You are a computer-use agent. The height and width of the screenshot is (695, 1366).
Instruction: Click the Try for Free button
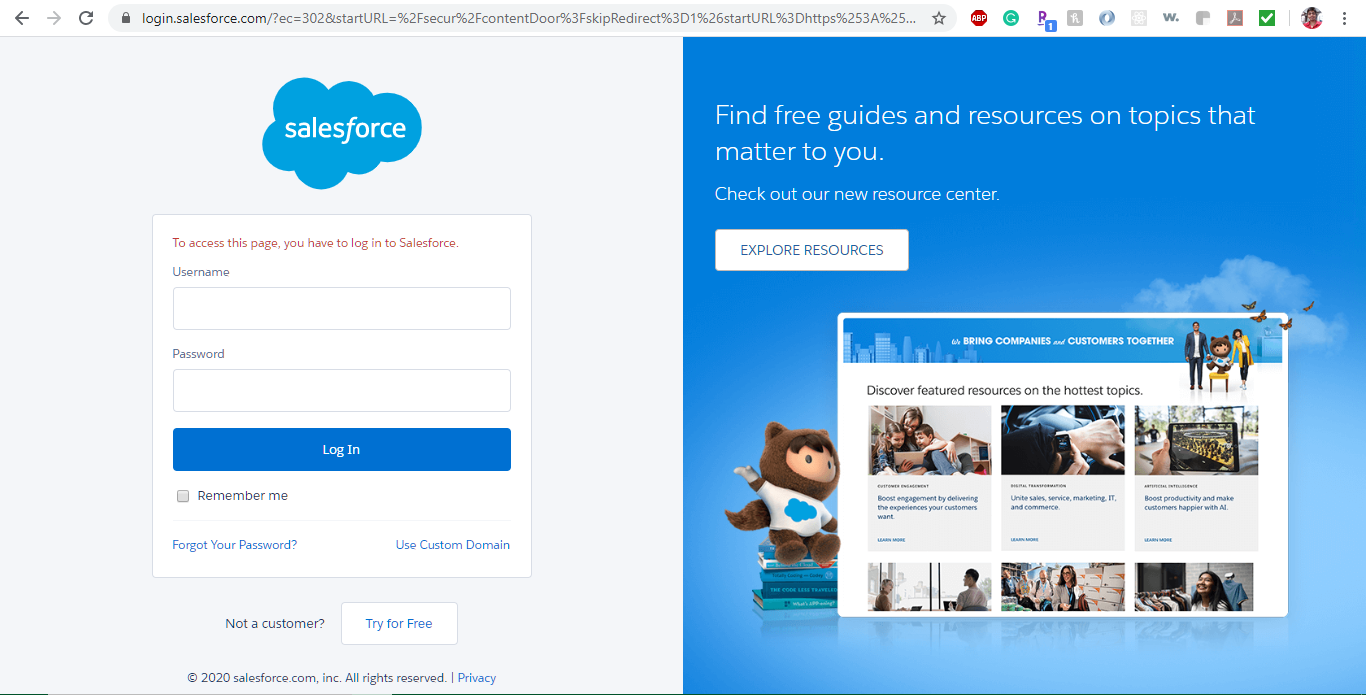(x=399, y=623)
